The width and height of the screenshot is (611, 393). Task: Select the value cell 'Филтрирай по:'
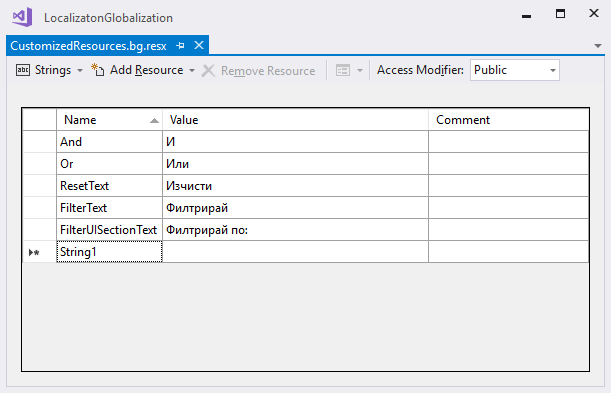point(295,230)
